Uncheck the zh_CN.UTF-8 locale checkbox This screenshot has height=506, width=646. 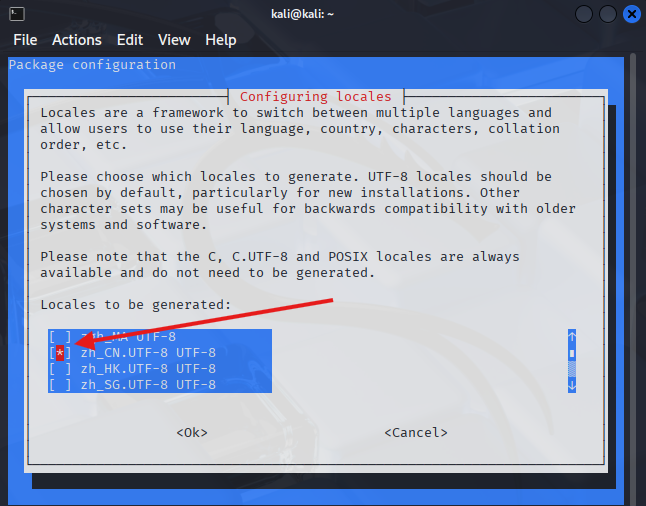pyautogui.click(x=60, y=353)
